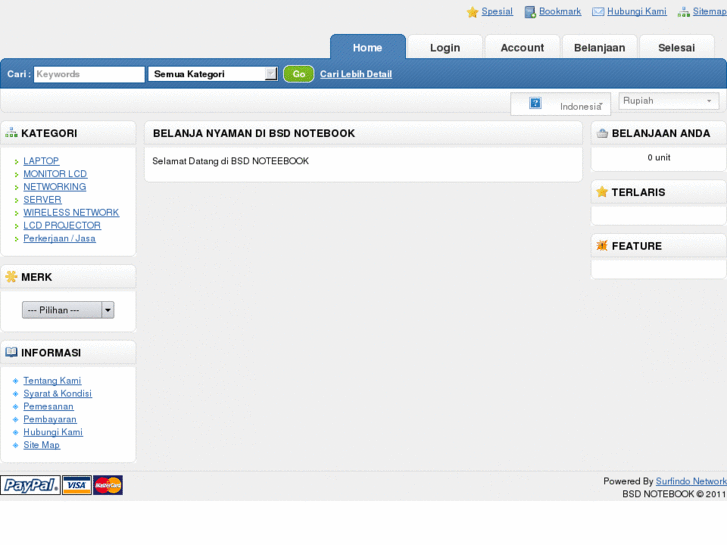Open the Login tab
The width and height of the screenshot is (727, 545).
445,47
